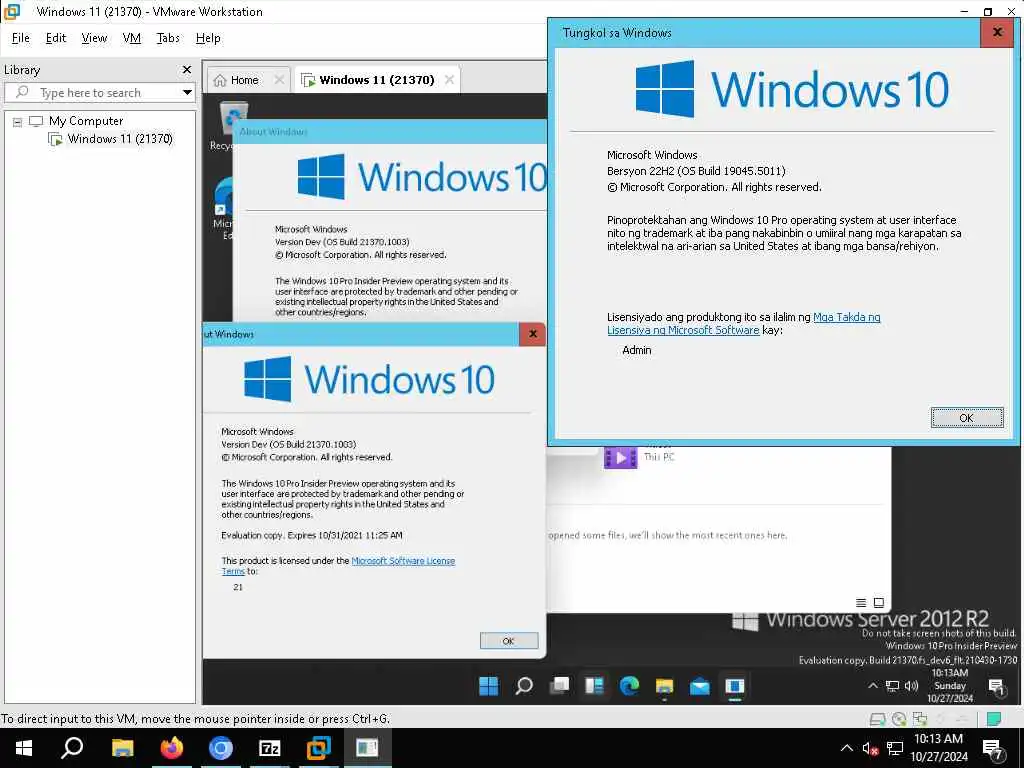Open guest notification center icon

tap(997, 686)
